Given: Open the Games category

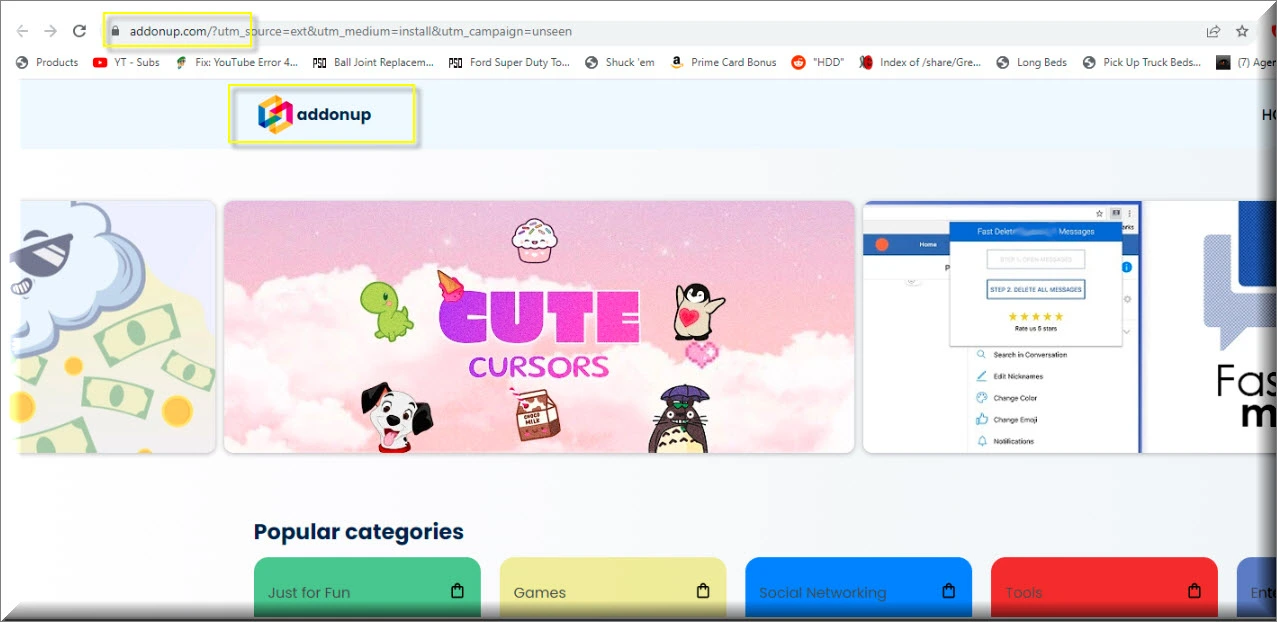Looking at the screenshot, I should pyautogui.click(x=613, y=588).
